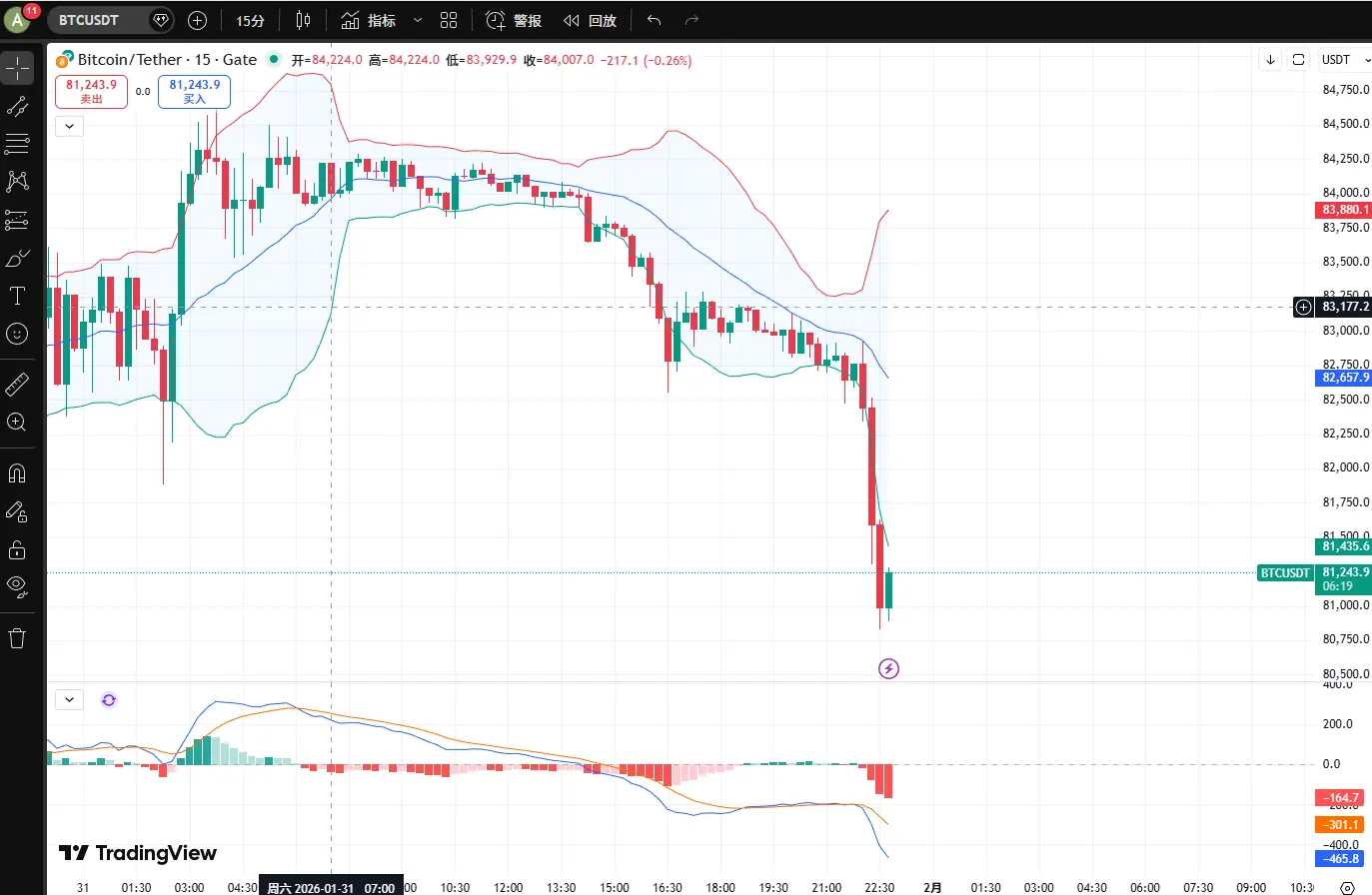The width and height of the screenshot is (1372, 895).
Task: Click the red 卖出 sell button
Action: coord(92,91)
